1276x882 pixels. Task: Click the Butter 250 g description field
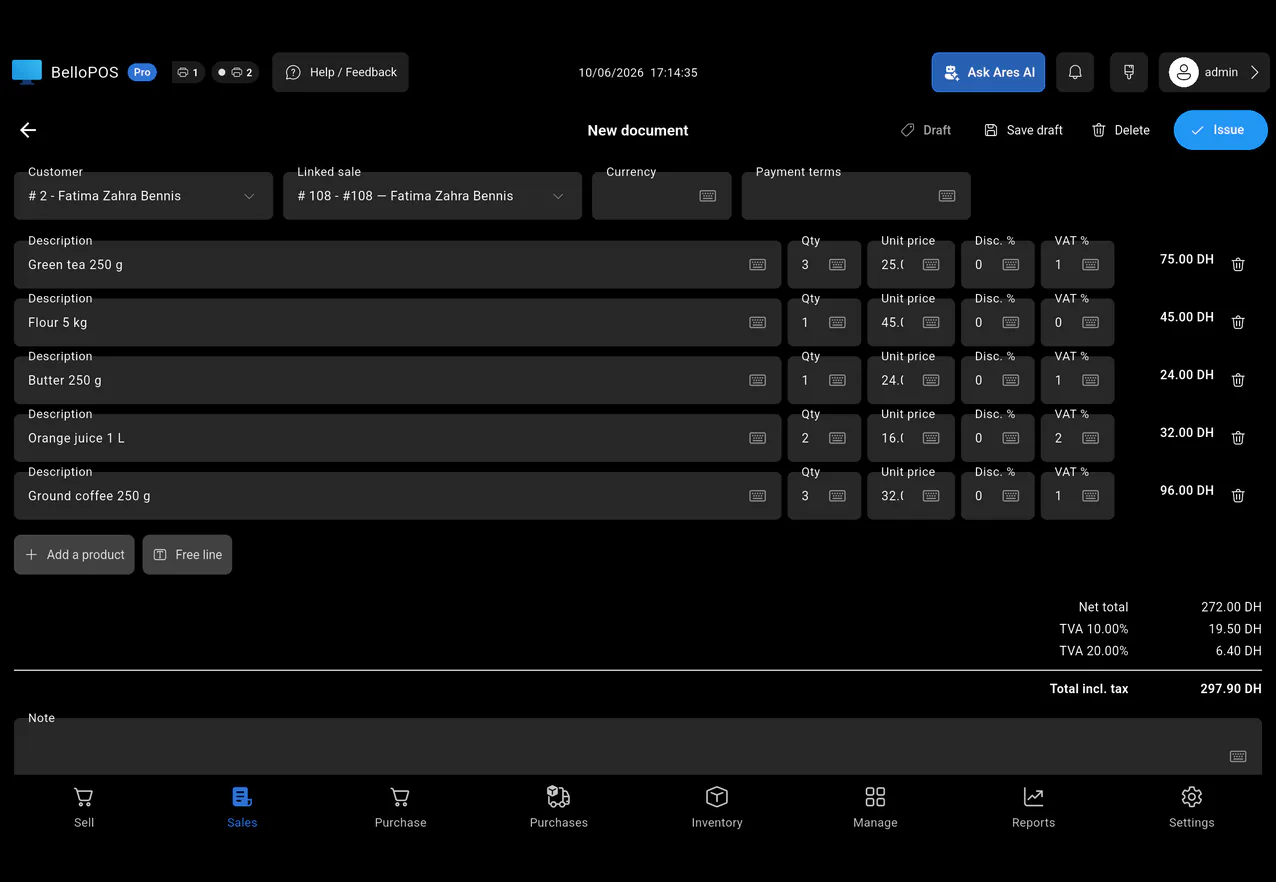(397, 381)
